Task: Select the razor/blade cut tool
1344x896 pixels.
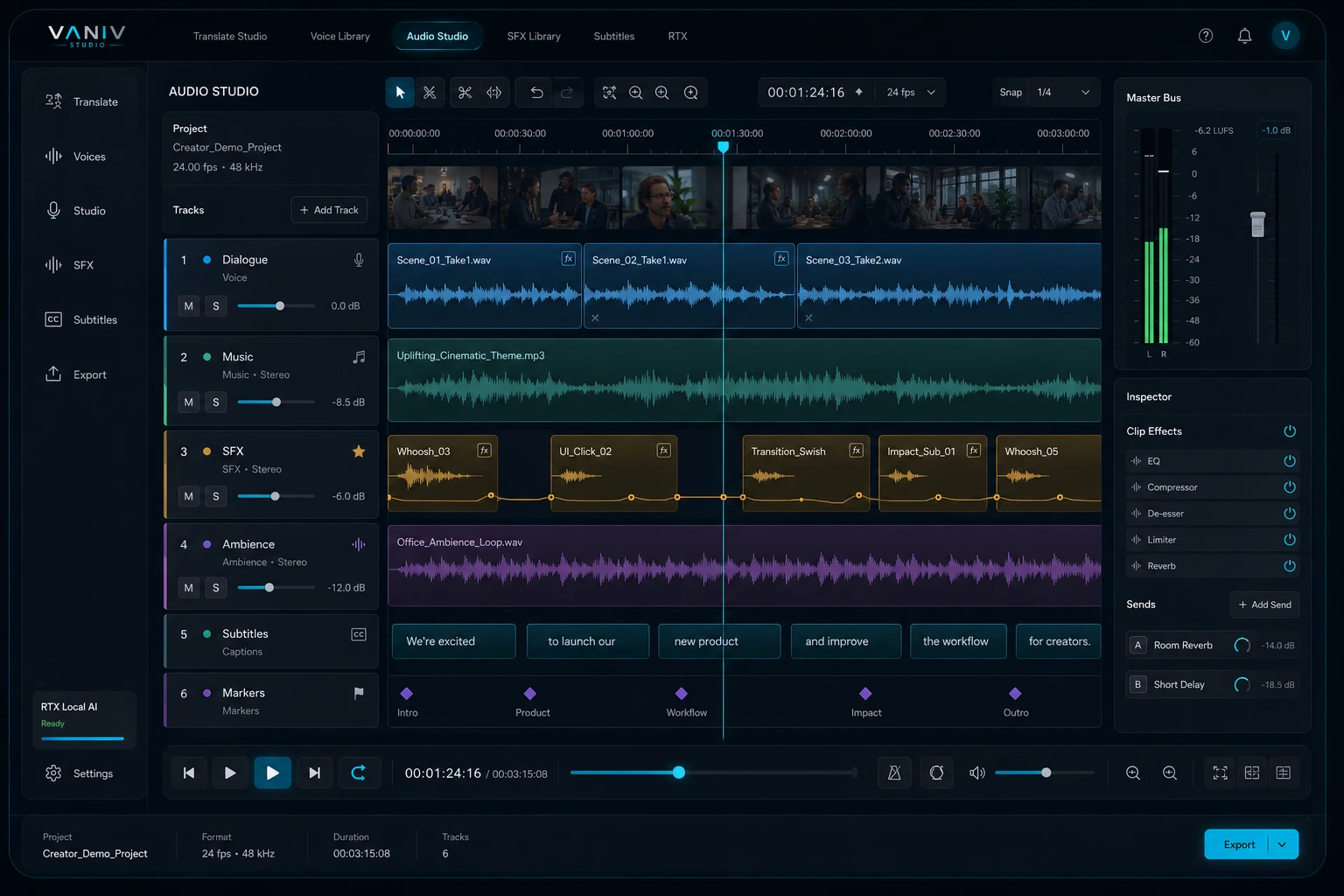Action: click(x=430, y=92)
